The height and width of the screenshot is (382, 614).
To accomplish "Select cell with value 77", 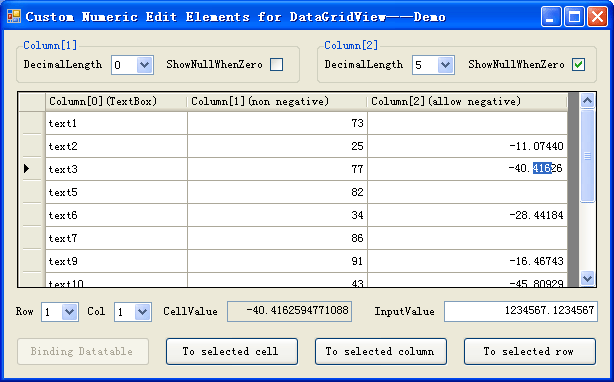I will click(277, 169).
